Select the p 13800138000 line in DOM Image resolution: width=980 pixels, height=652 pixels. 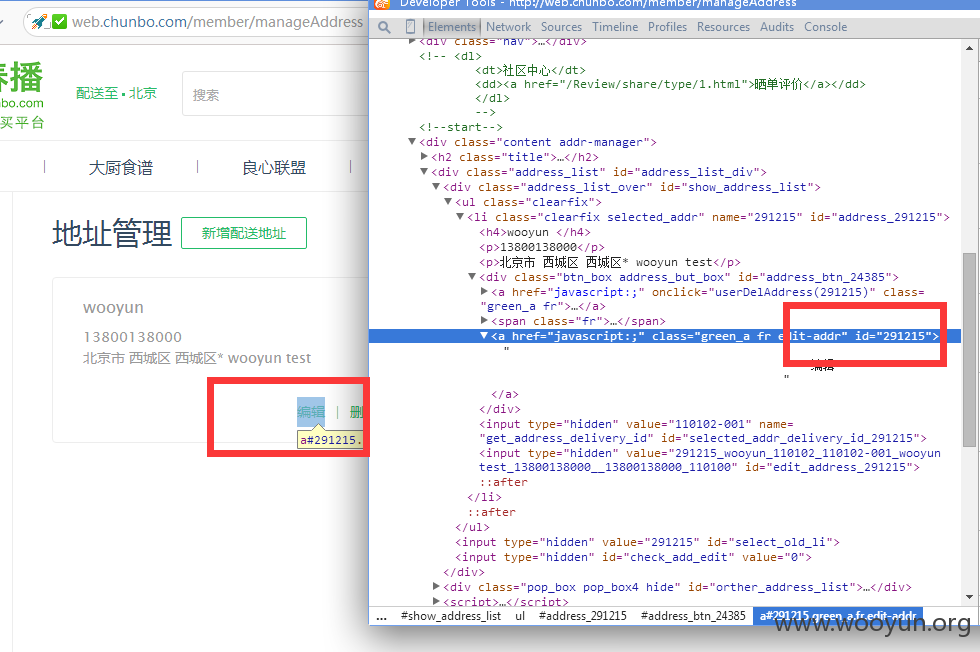542,247
